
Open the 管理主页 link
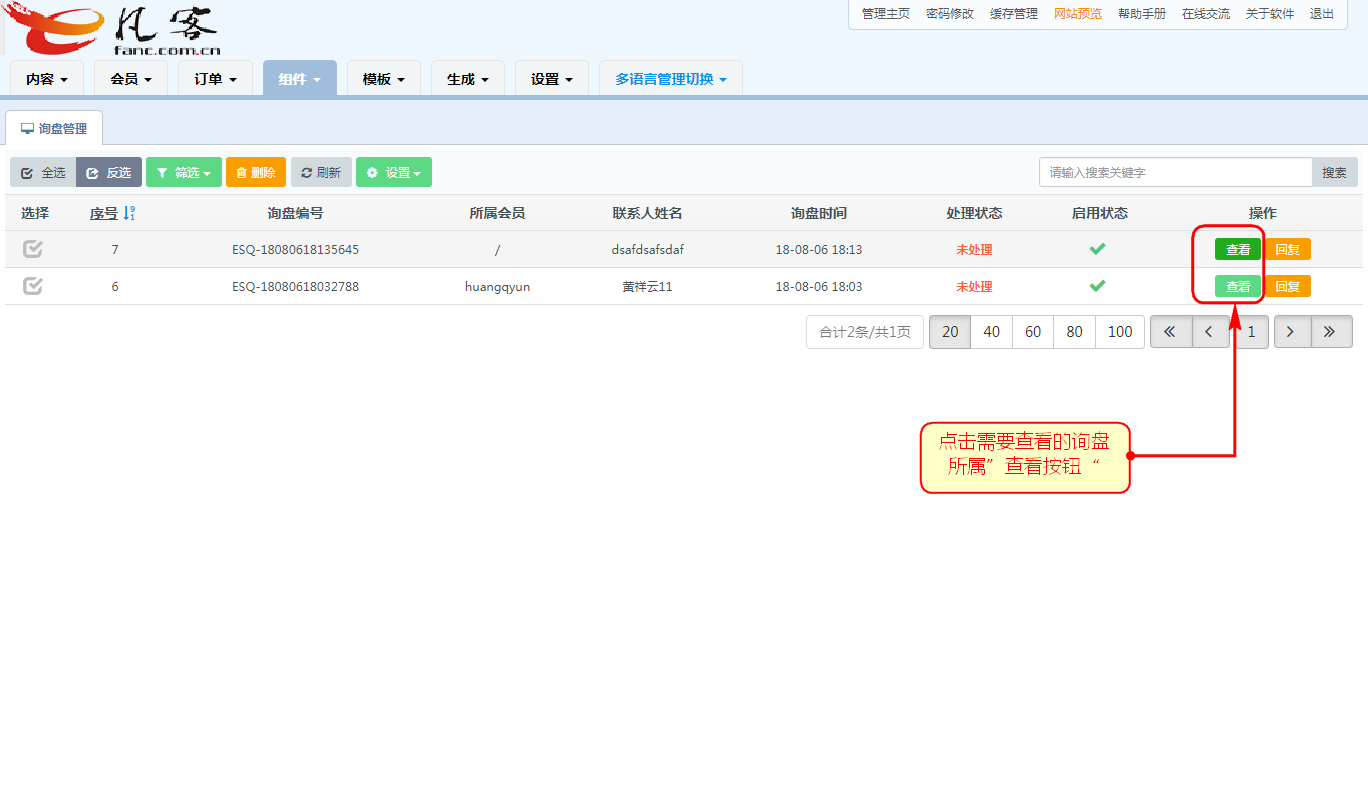(x=886, y=14)
